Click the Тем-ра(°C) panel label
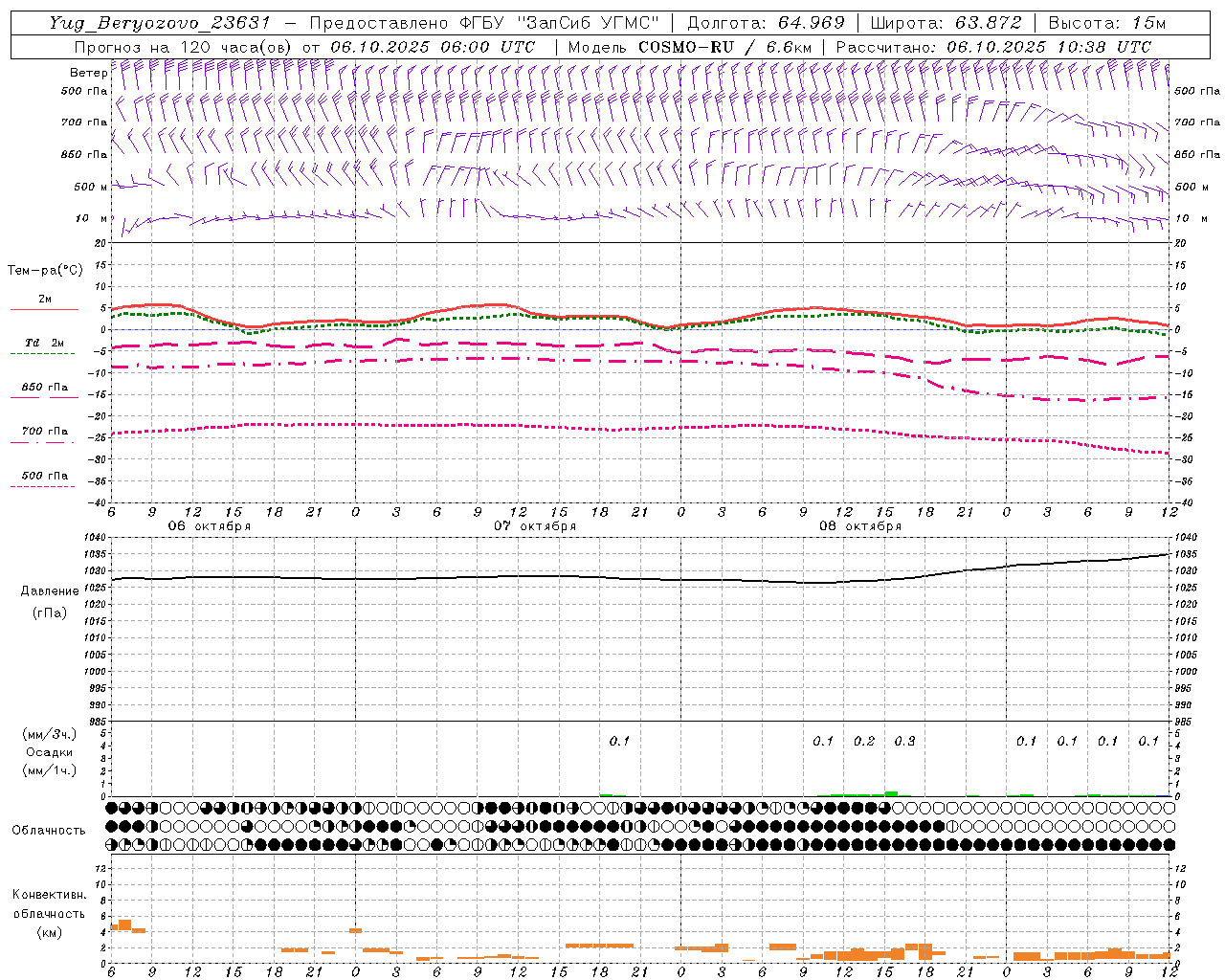 pos(45,271)
